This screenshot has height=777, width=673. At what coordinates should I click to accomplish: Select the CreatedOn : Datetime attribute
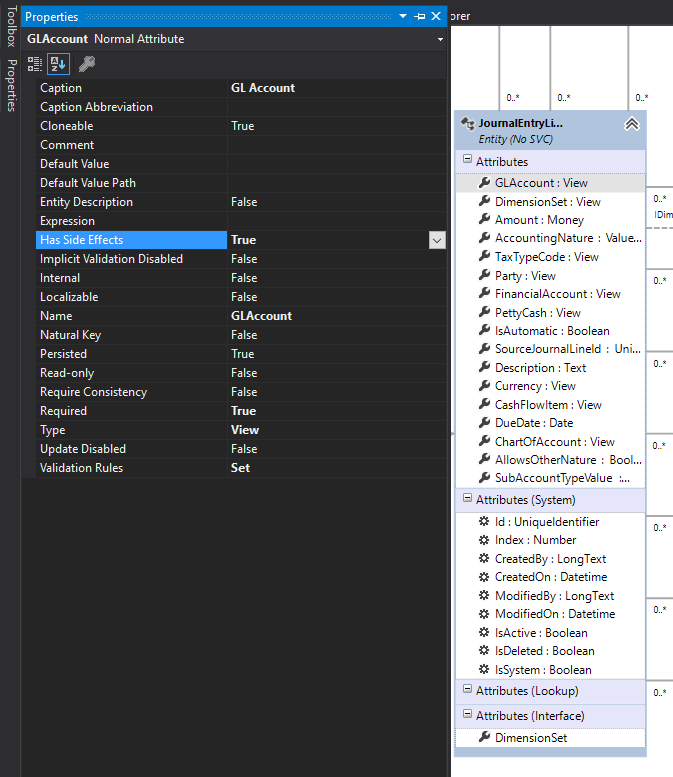[551, 577]
